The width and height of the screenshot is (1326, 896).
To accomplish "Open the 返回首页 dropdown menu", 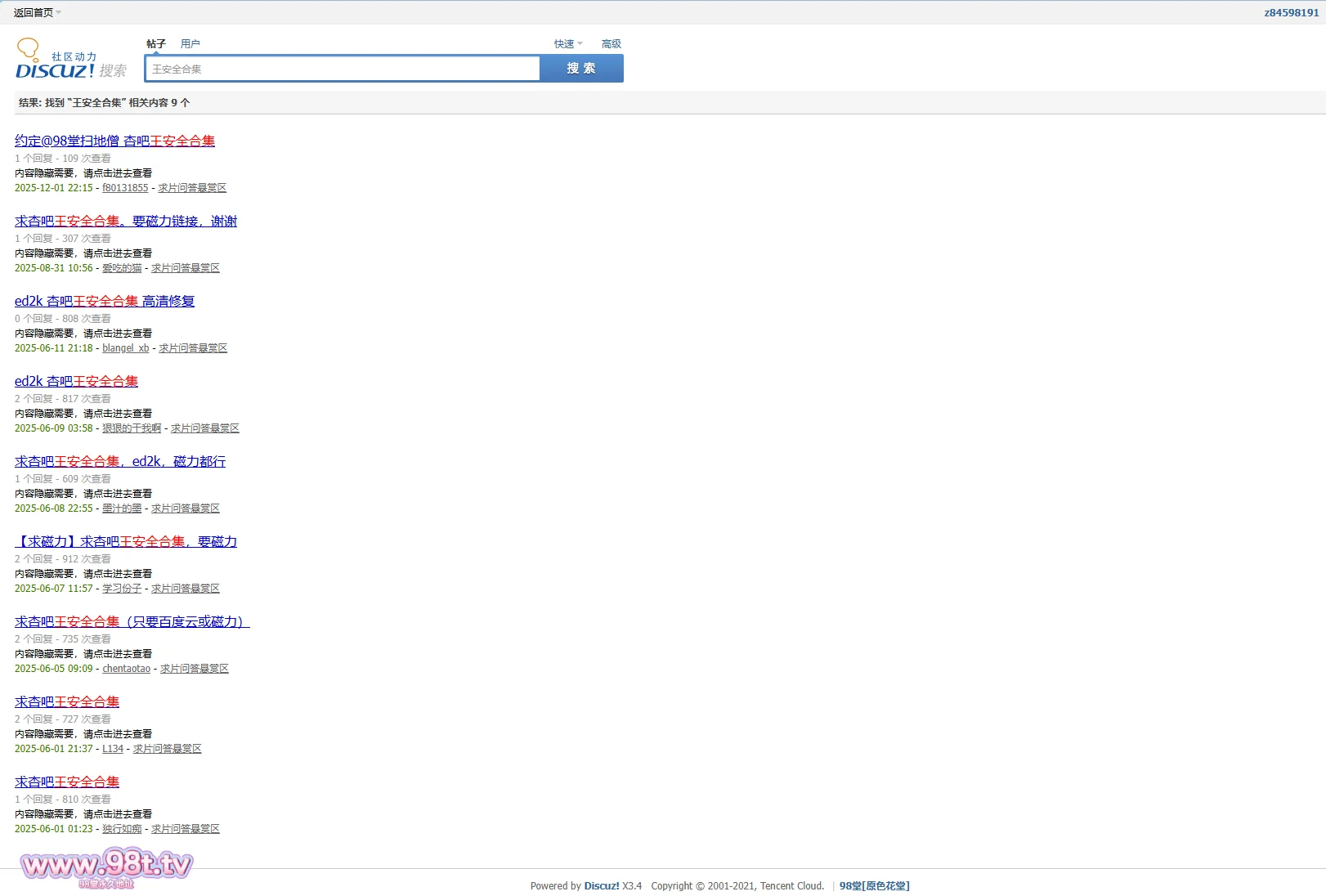I will (x=37, y=12).
